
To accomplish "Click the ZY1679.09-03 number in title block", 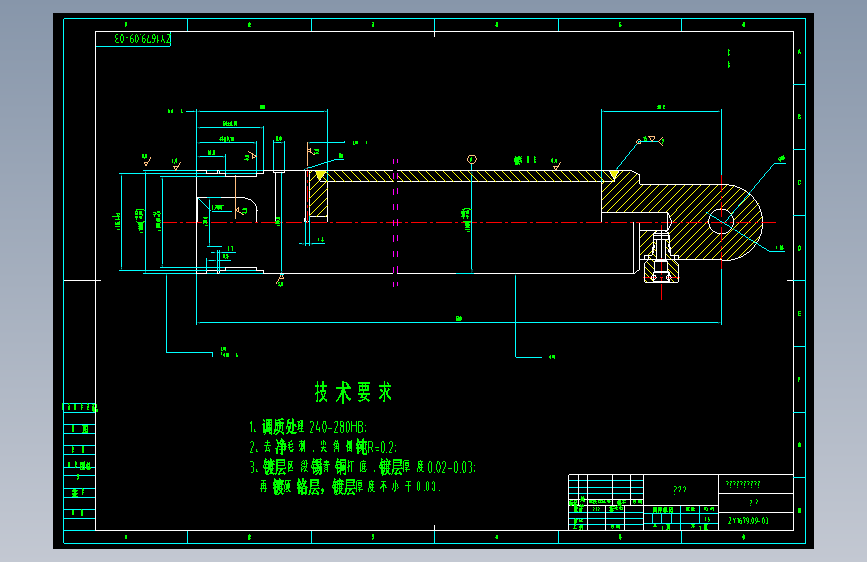I will [748, 521].
